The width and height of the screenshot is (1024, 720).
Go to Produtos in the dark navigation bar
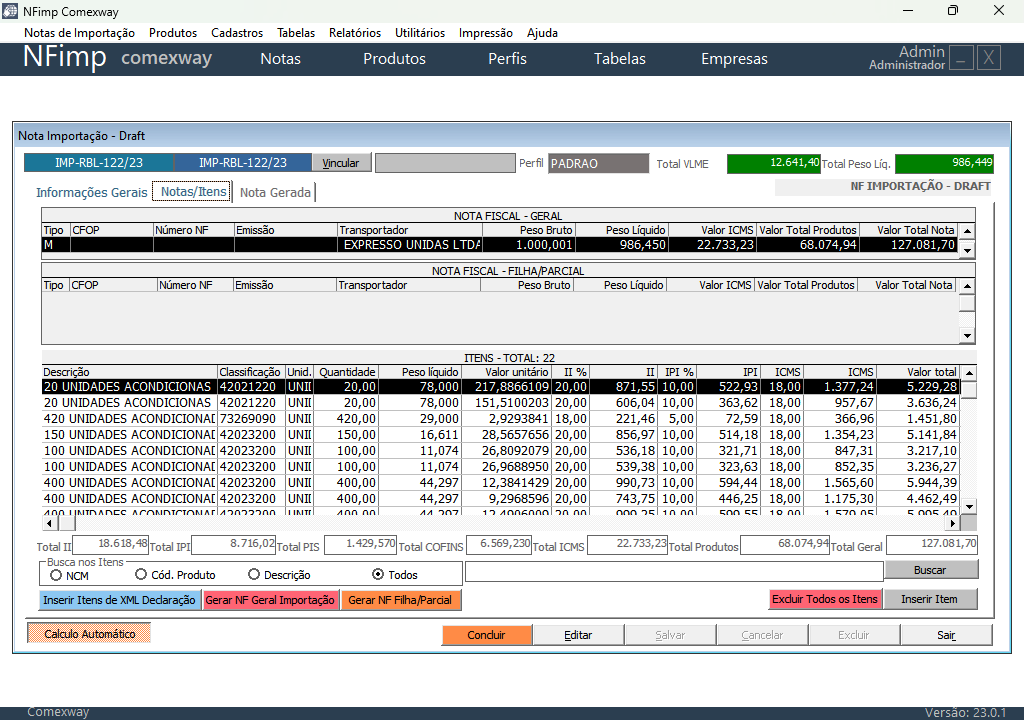coord(394,59)
